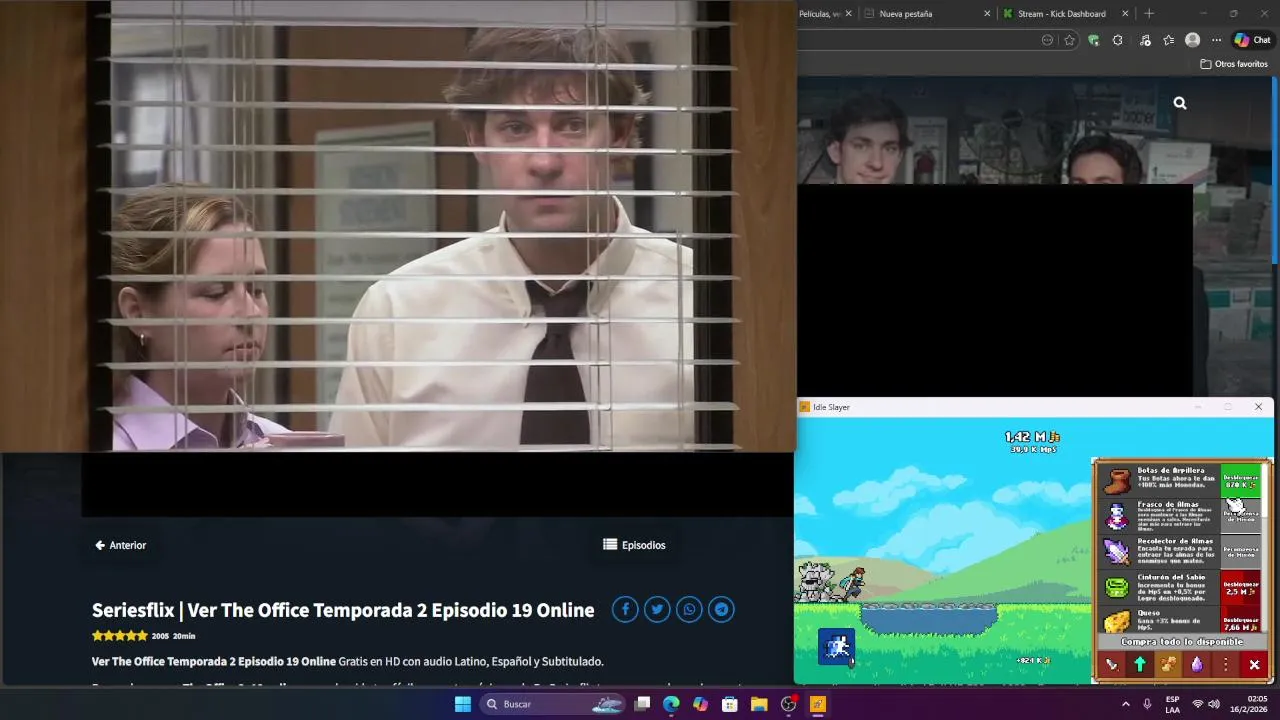The image size is (1280, 720).
Task: Click the site search magnifier icon
Action: pyautogui.click(x=1180, y=103)
